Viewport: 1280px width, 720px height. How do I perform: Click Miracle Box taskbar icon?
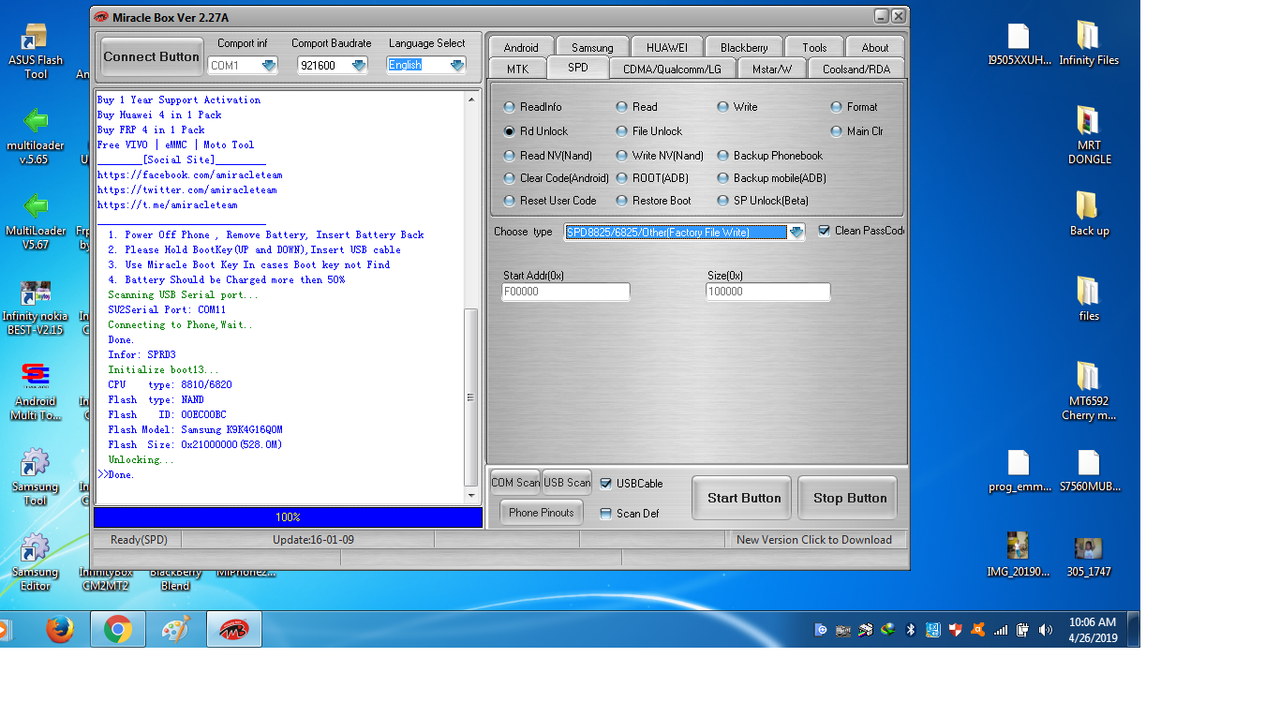coord(234,629)
